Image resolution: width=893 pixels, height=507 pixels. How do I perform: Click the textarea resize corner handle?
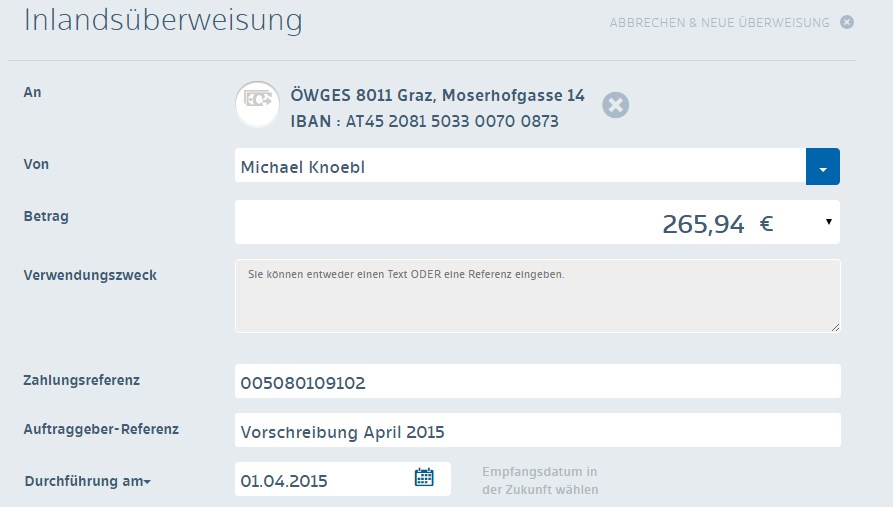[835, 327]
